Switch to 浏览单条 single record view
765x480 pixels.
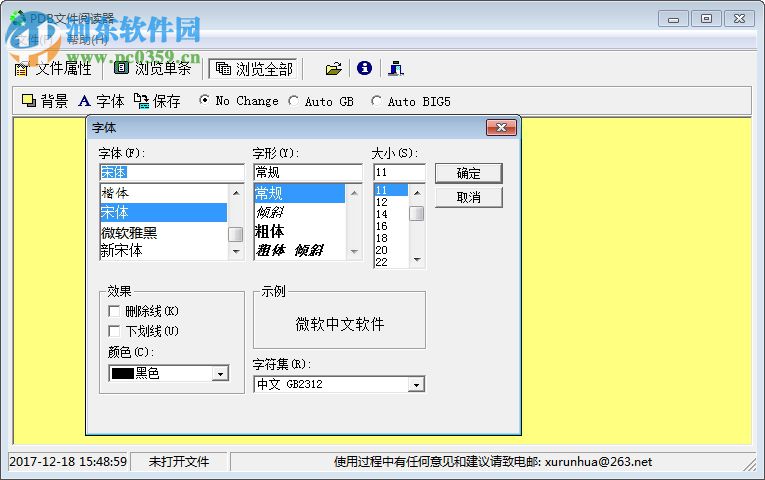152,69
